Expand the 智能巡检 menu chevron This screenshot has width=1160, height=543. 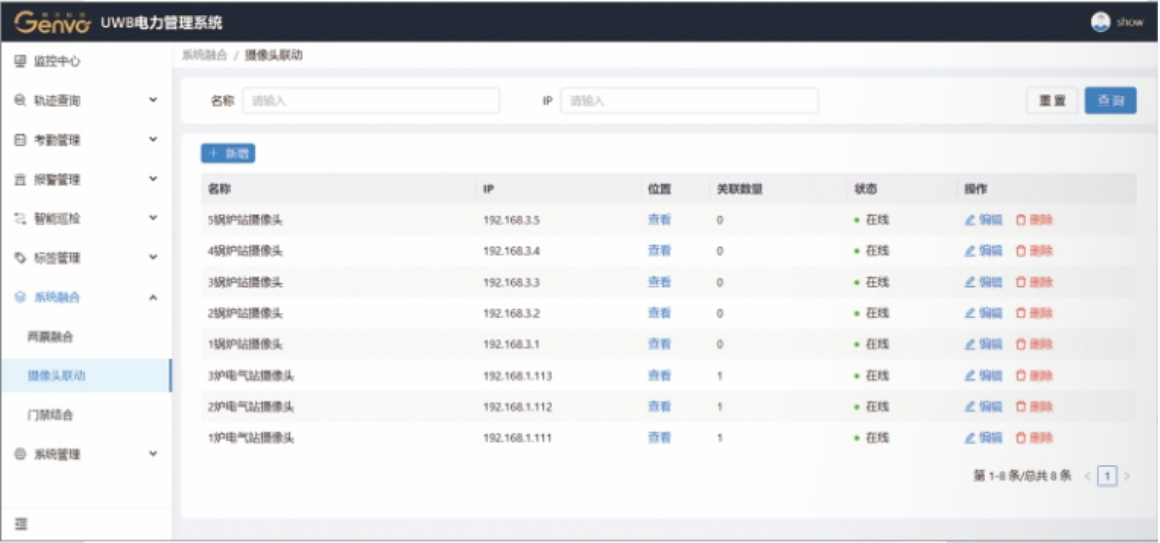point(153,217)
